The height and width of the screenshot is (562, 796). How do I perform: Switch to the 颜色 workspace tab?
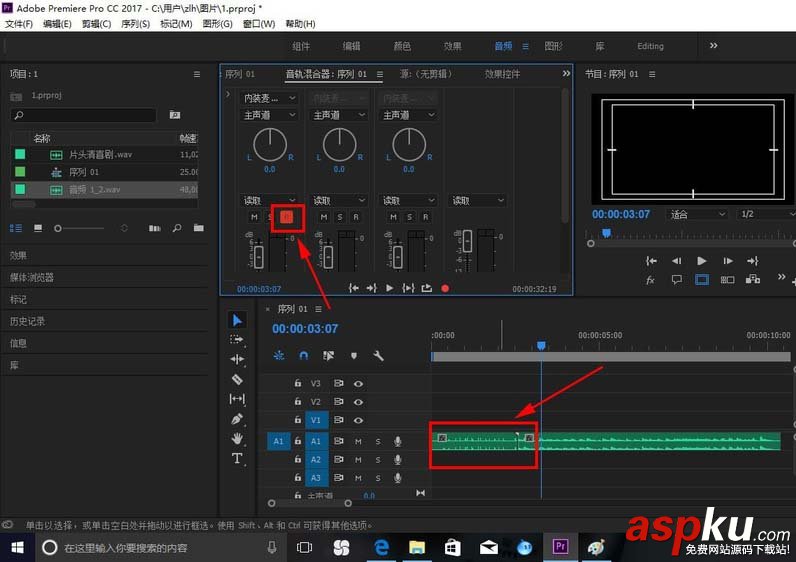[x=402, y=46]
